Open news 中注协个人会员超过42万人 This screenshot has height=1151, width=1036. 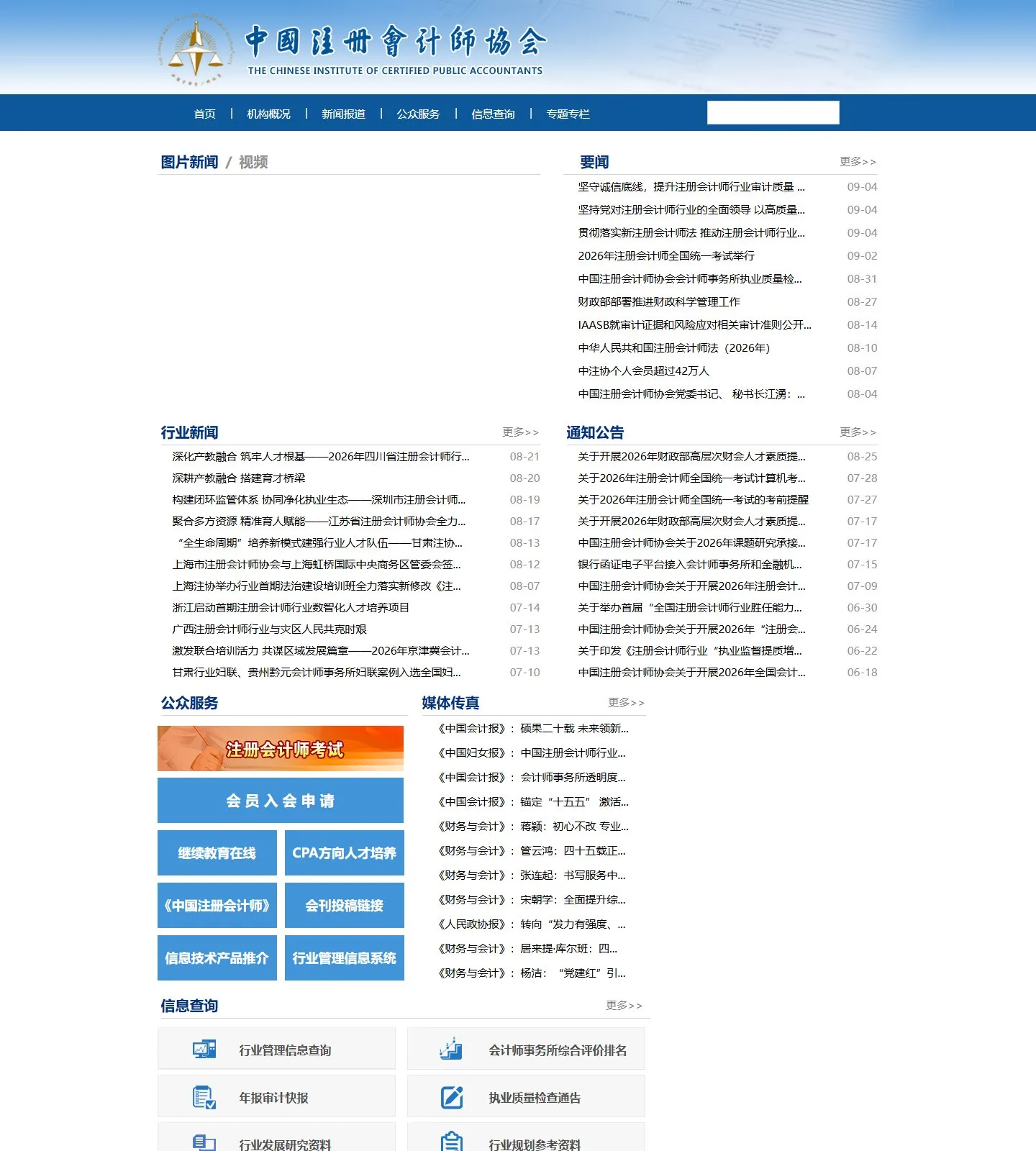click(x=644, y=371)
